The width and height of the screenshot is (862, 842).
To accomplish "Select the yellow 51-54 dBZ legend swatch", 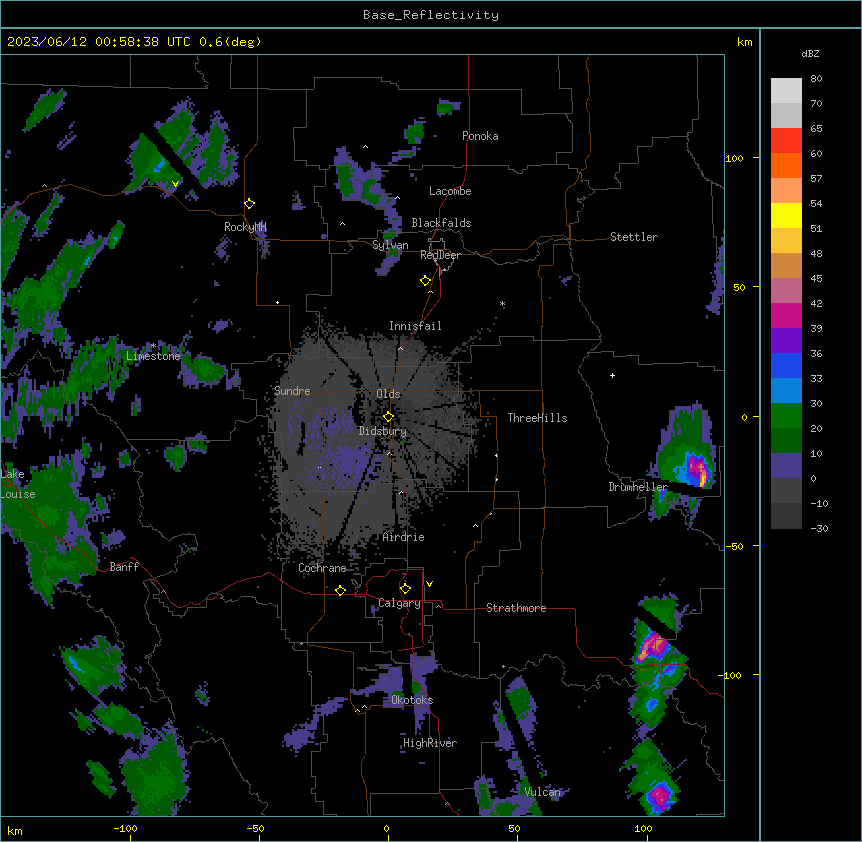I will (786, 215).
